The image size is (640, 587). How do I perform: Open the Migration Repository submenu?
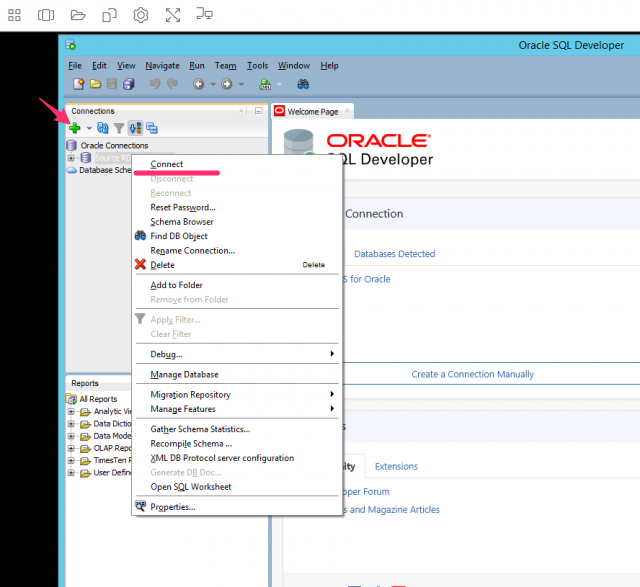[237, 395]
